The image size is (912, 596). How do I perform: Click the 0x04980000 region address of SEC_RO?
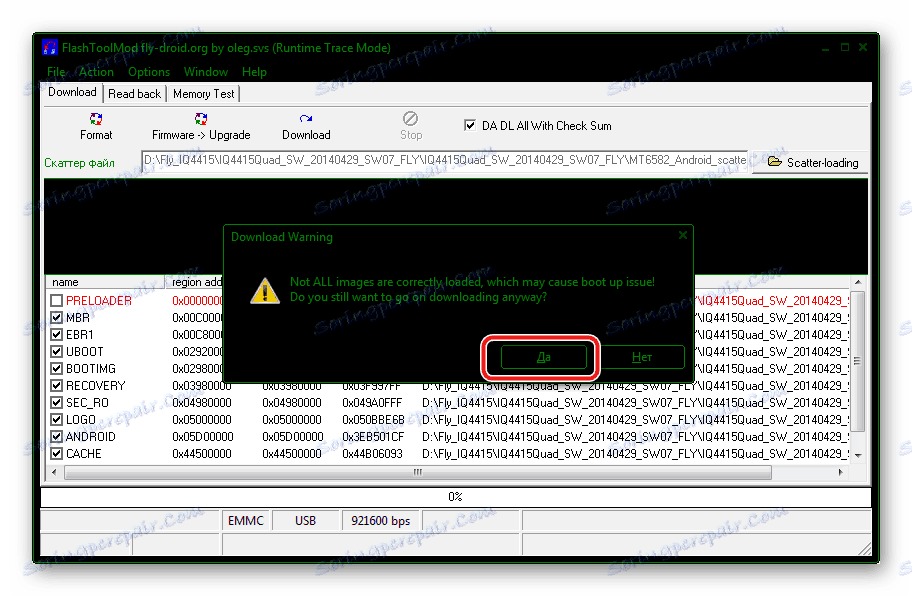tap(202, 403)
